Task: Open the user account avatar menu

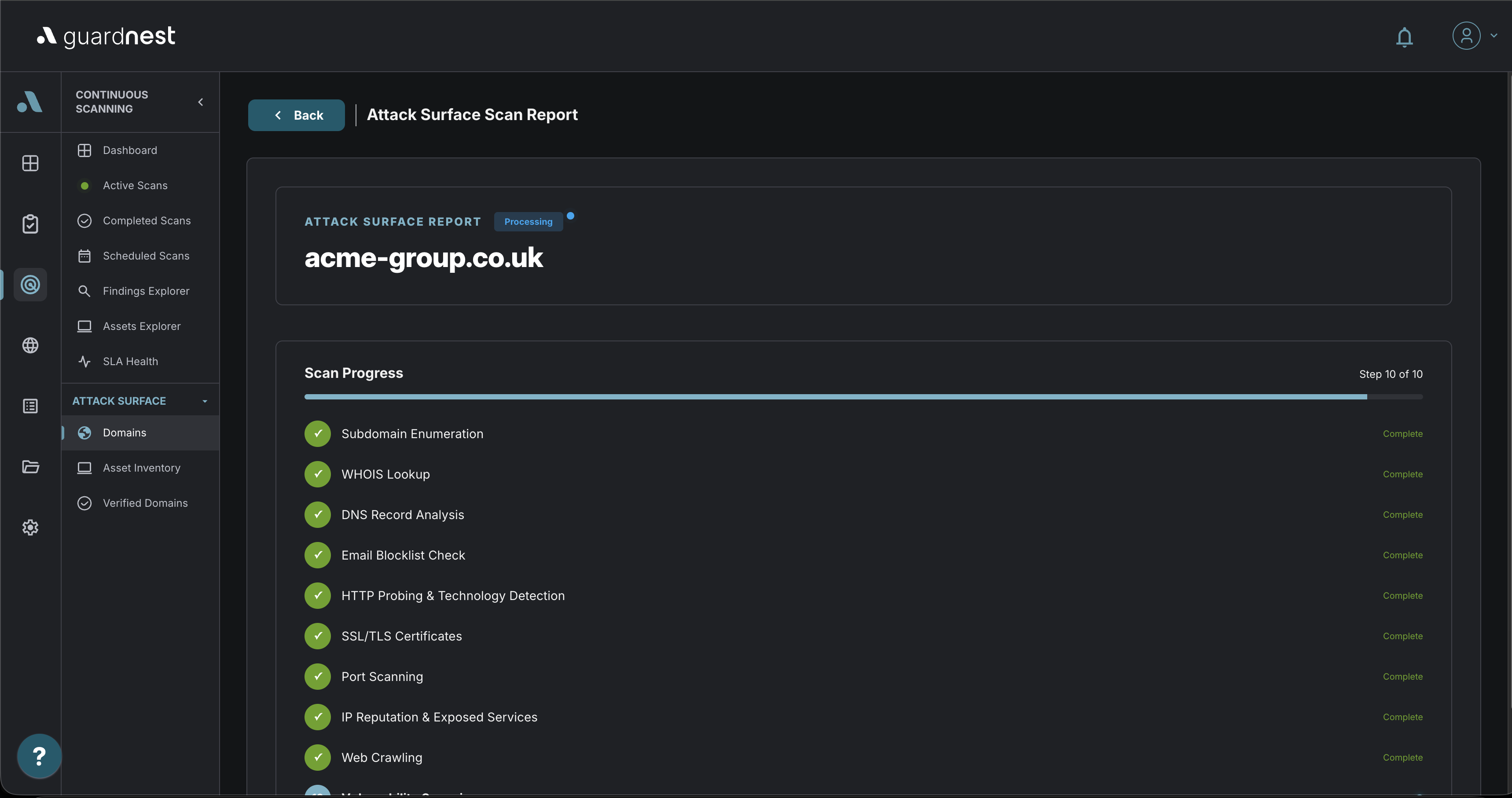Action: tap(1466, 36)
